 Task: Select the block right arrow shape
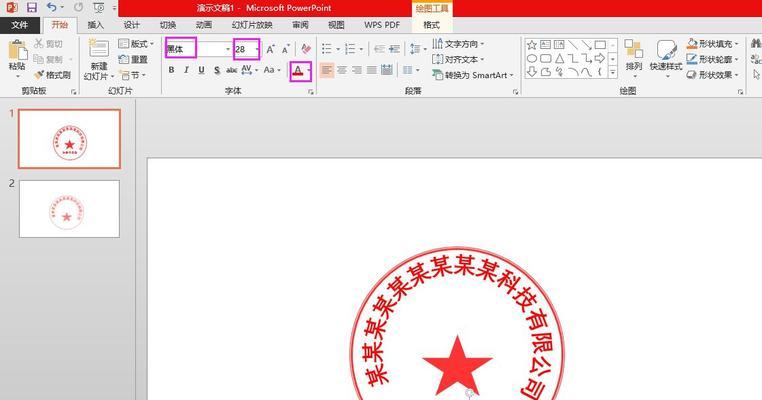click(600, 59)
